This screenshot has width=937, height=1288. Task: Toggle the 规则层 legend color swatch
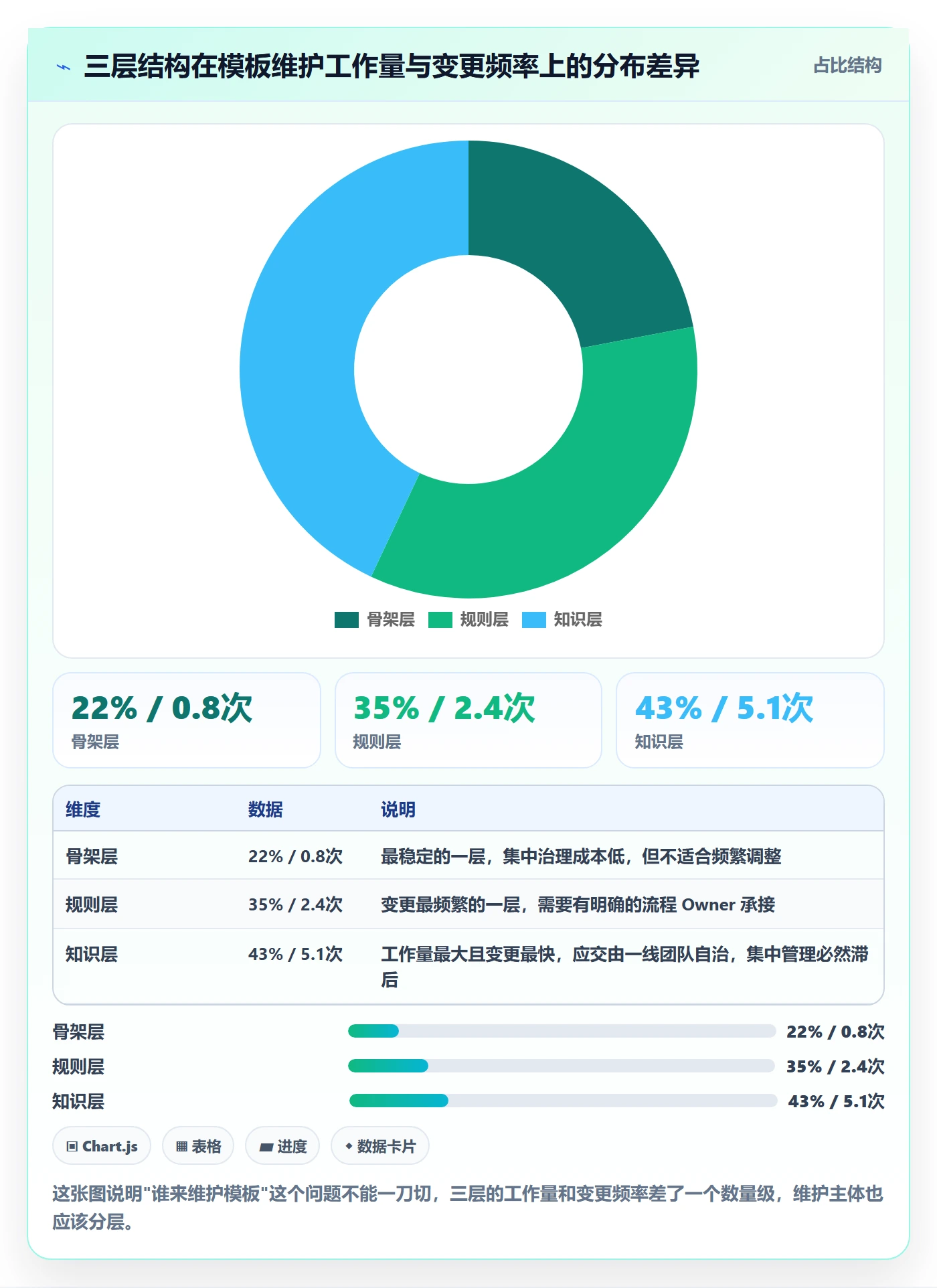tap(440, 620)
